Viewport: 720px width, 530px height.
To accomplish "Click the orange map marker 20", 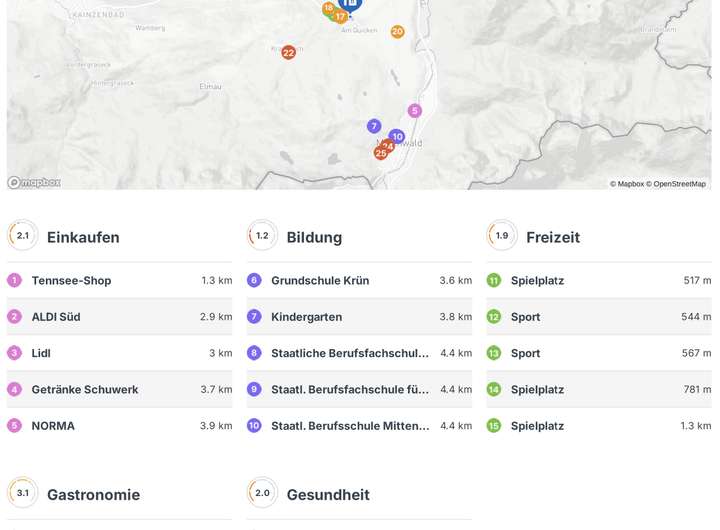I will [x=397, y=32].
